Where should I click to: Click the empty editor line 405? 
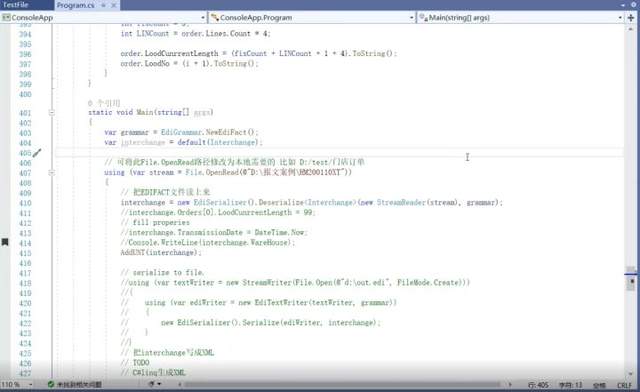pyautogui.click(x=339, y=153)
